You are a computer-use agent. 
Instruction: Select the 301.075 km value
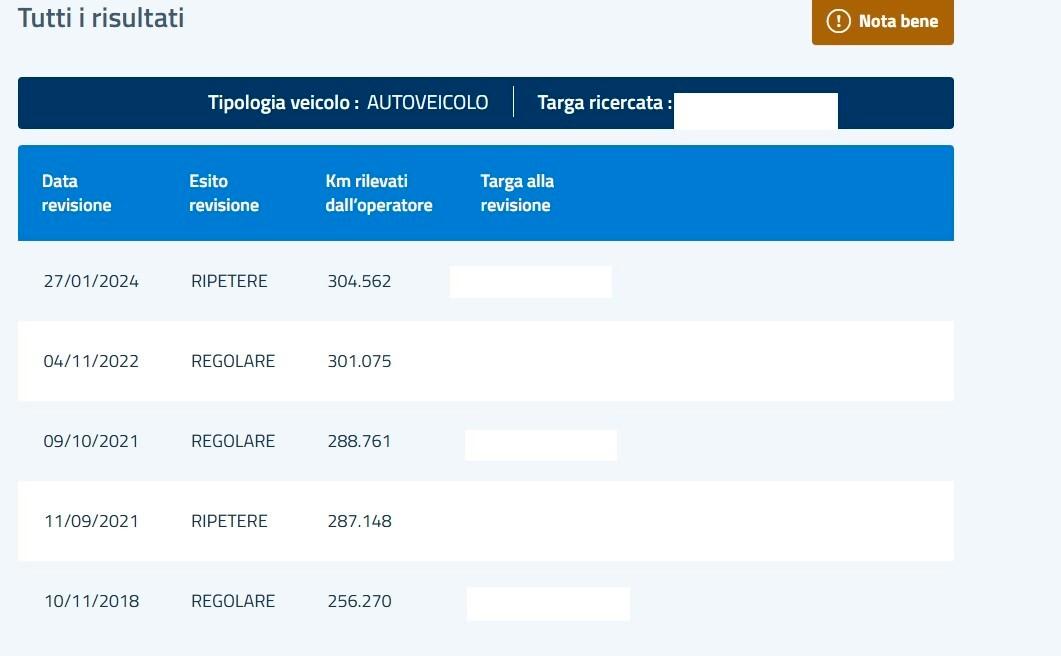point(359,361)
